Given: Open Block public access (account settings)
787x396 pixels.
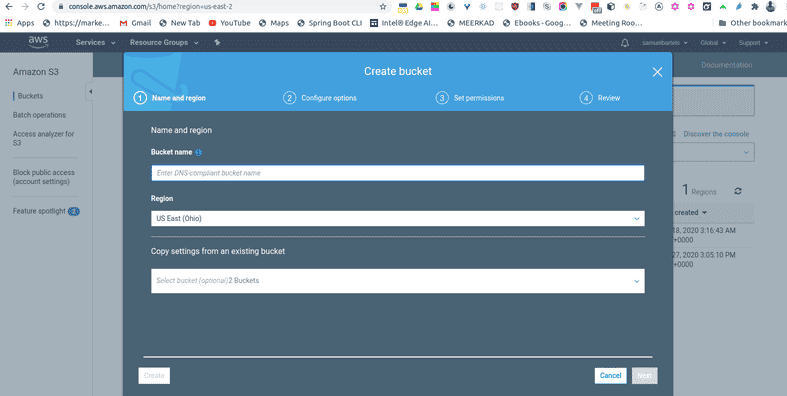Looking at the screenshot, I should [43, 177].
